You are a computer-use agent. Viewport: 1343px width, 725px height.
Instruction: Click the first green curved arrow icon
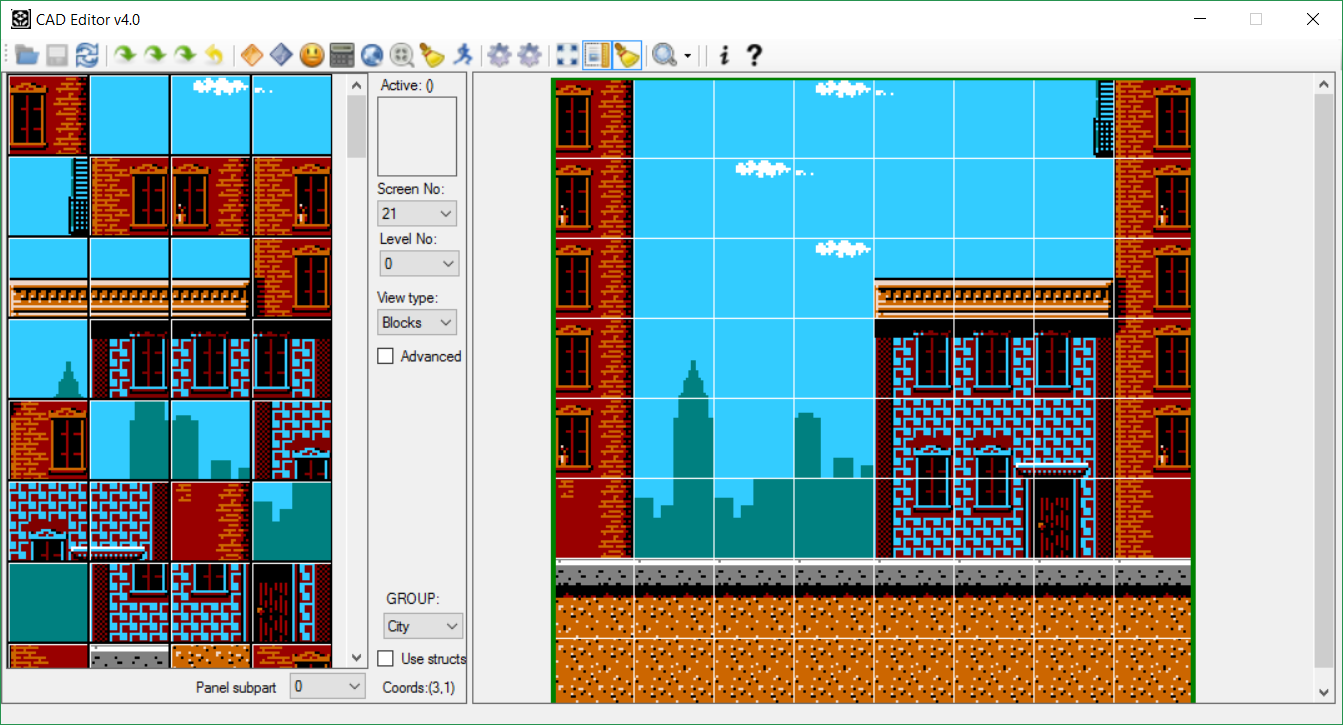(125, 55)
